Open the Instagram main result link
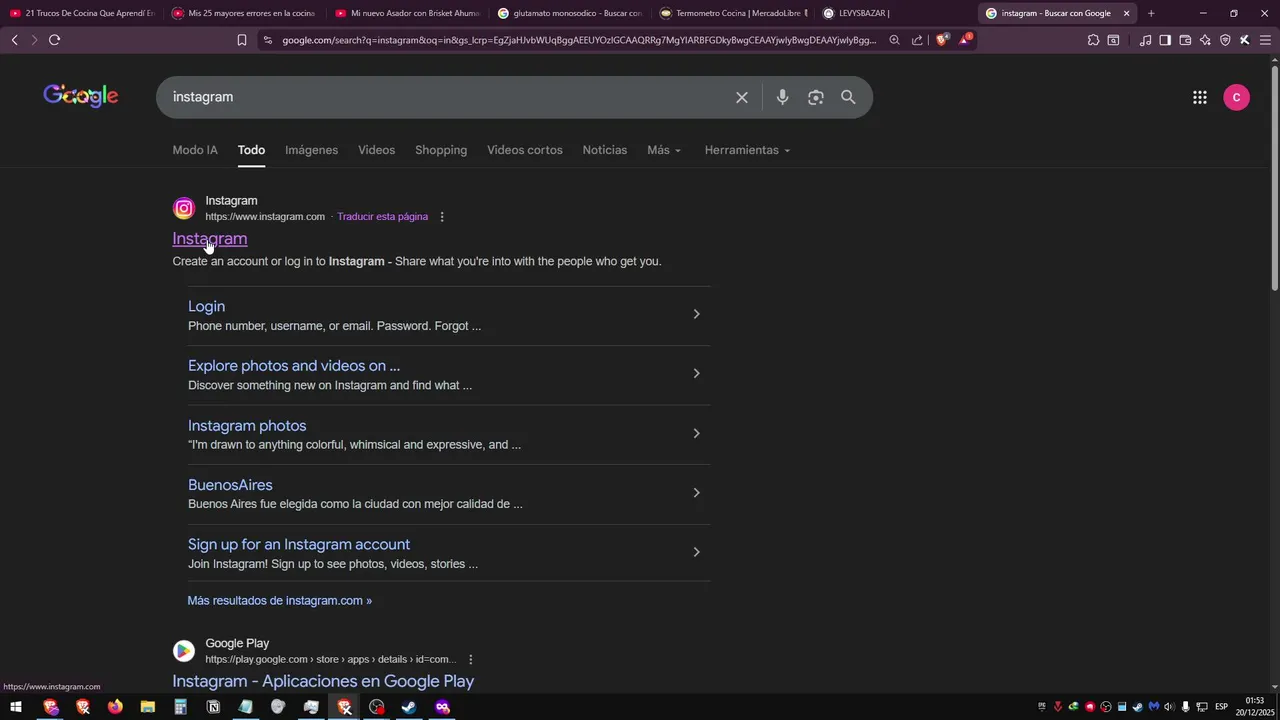 (x=210, y=238)
